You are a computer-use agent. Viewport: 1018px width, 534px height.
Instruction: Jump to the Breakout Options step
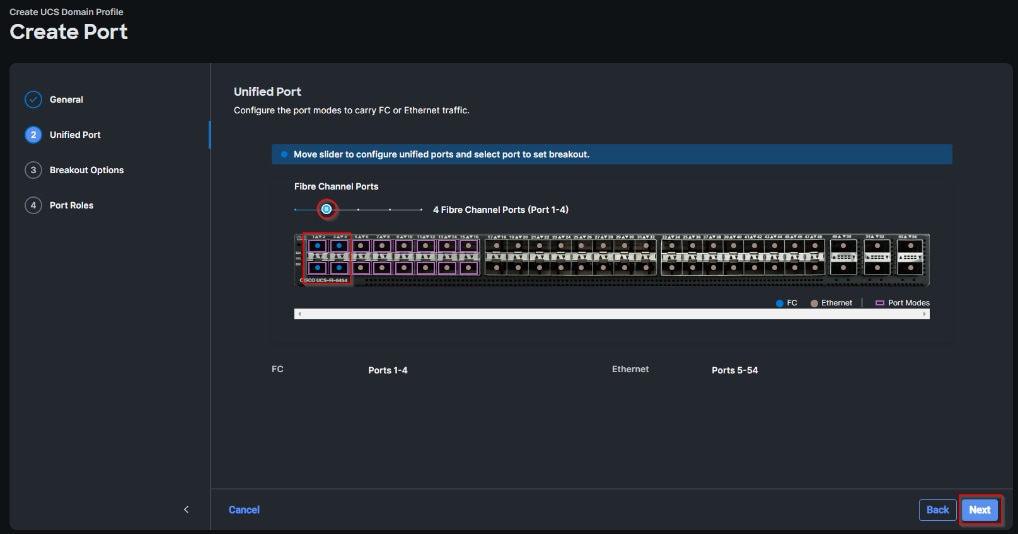[x=86, y=170]
